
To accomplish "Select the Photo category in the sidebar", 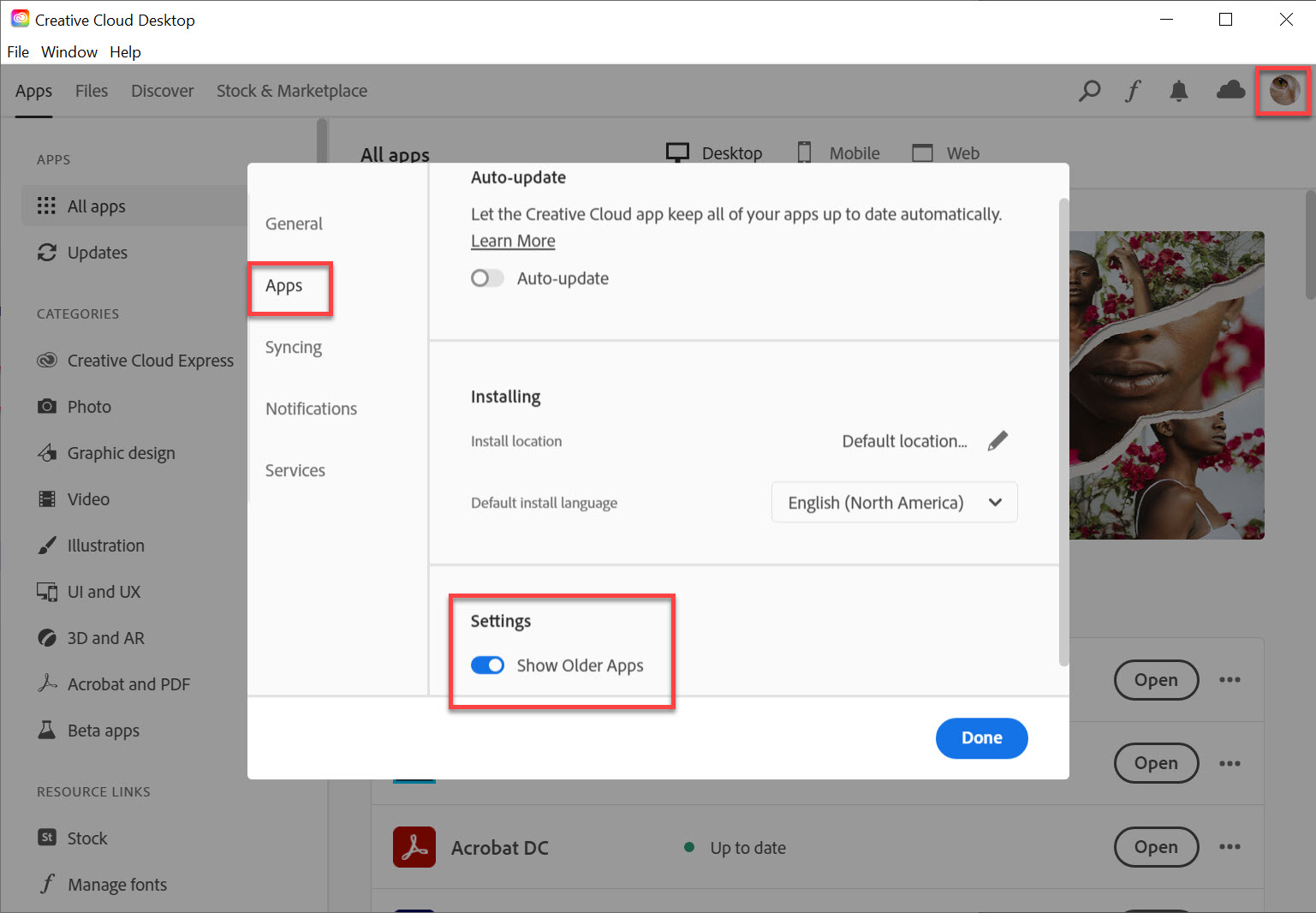I will pyautogui.click(x=89, y=406).
